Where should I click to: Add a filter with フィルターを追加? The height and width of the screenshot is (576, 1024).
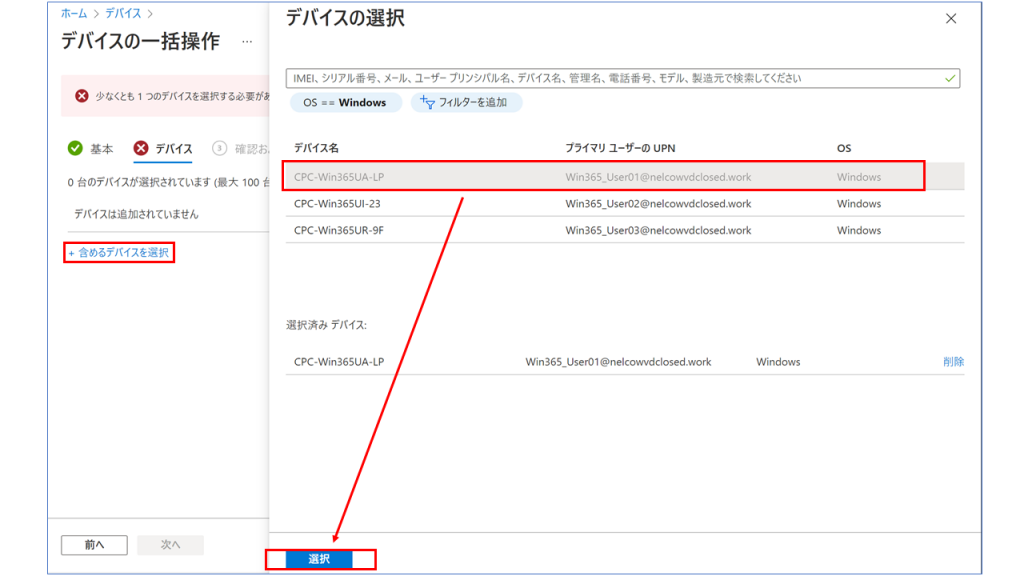466,103
